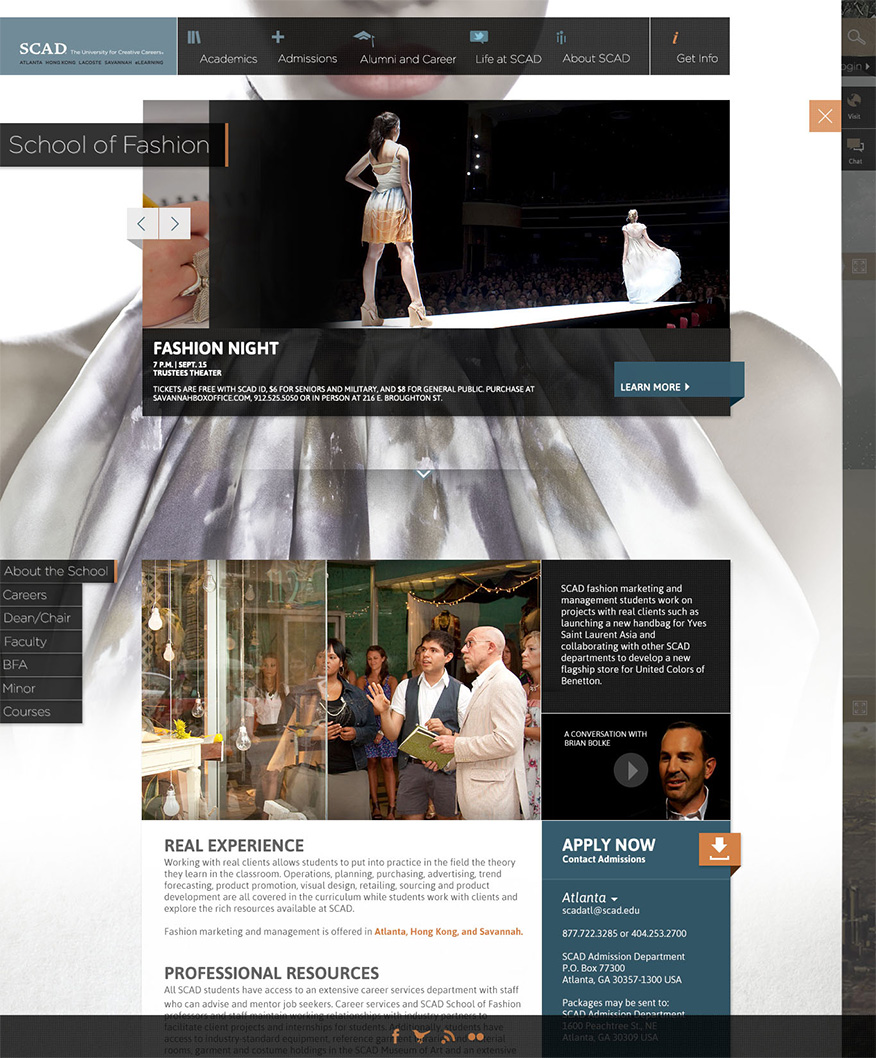Click the Contact Admissions link

(604, 860)
